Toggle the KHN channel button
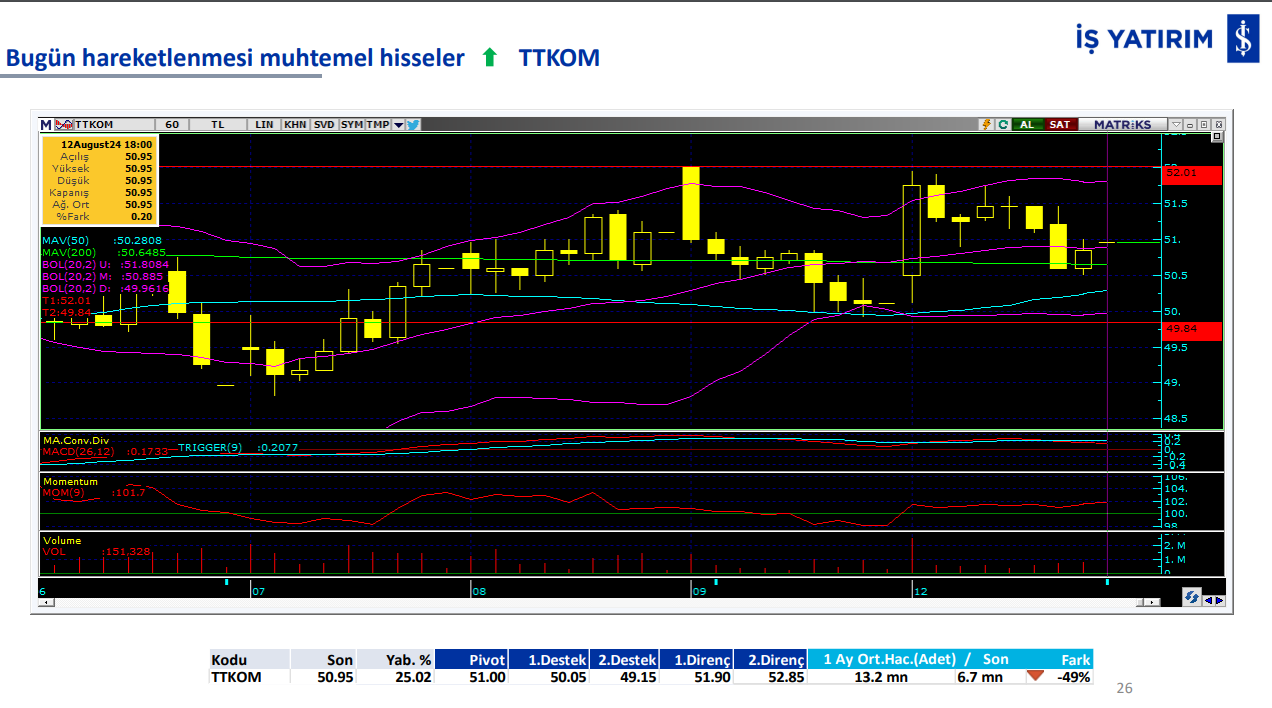 tap(295, 125)
